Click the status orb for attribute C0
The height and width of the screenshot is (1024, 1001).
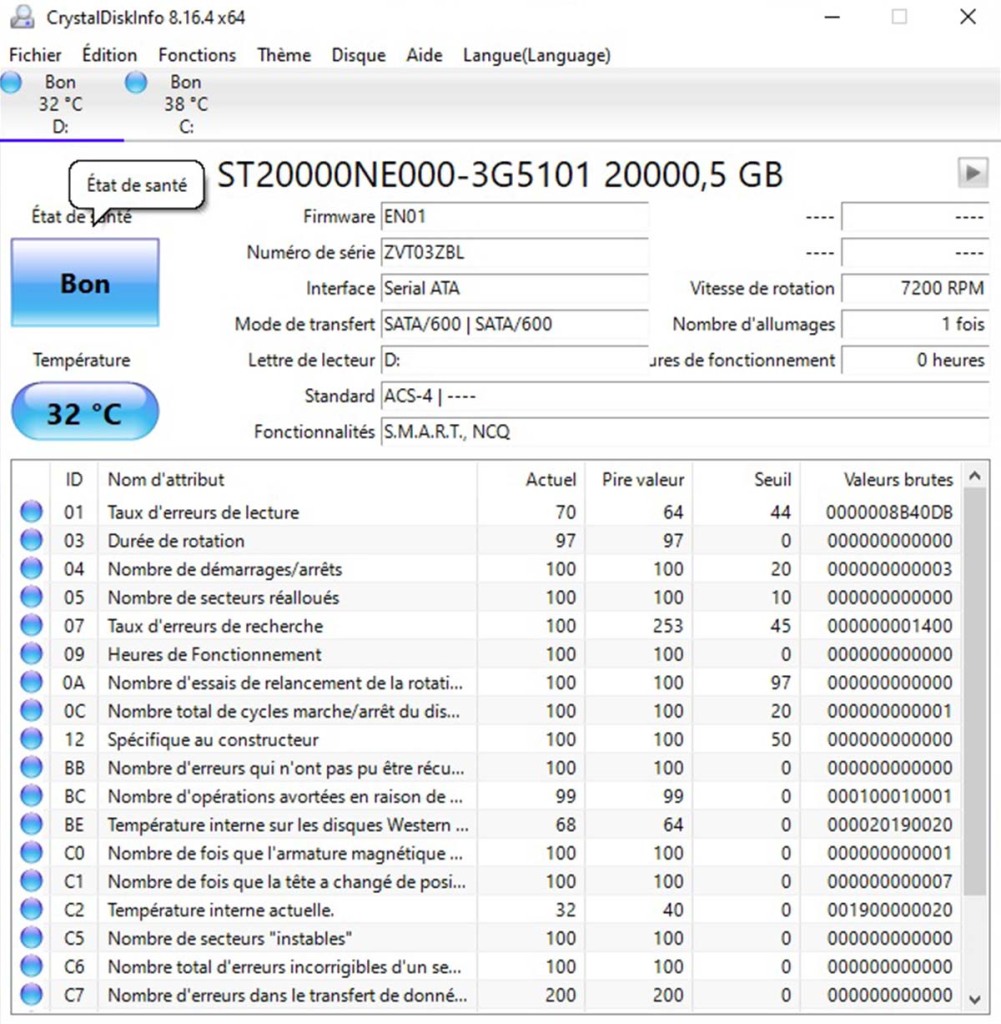coord(31,852)
